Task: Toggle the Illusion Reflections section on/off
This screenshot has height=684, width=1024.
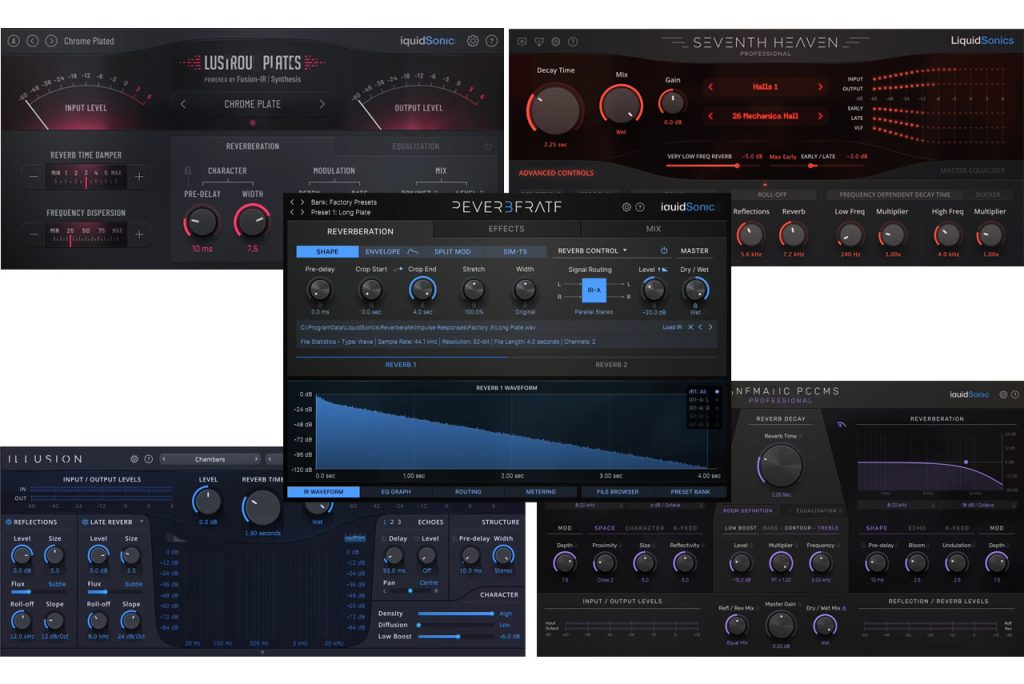Action: [x=10, y=522]
